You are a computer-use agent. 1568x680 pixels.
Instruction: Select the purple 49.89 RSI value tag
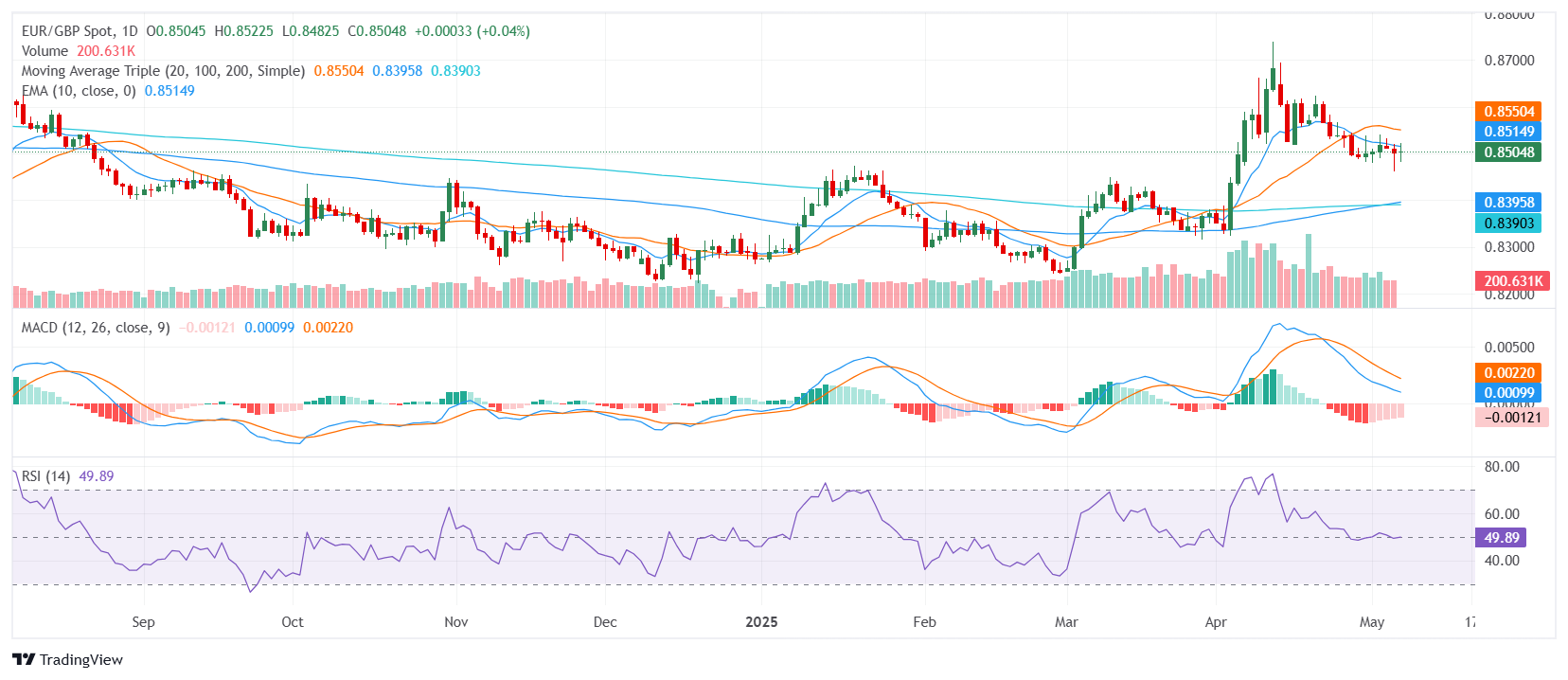1501,538
